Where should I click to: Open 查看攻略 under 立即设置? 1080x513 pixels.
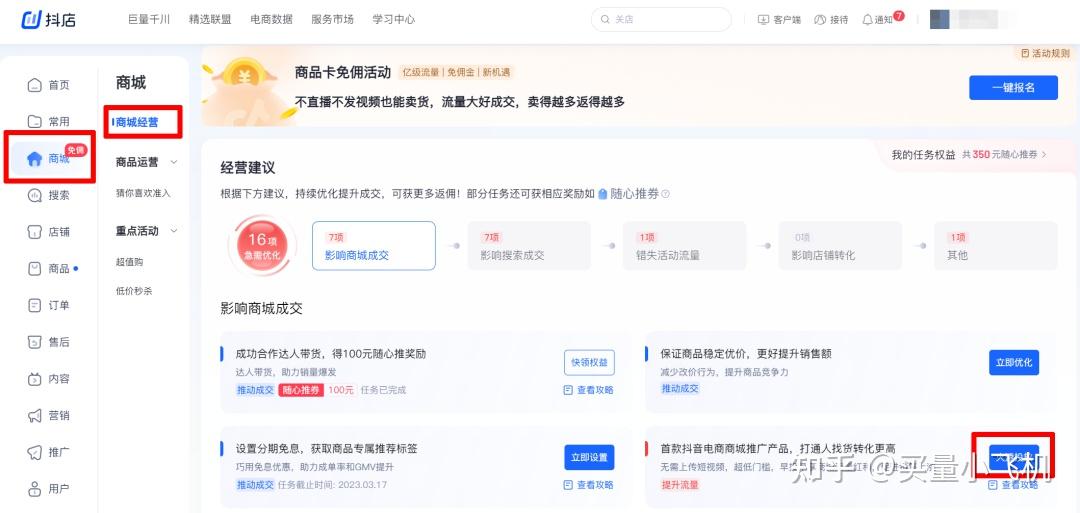coord(589,485)
